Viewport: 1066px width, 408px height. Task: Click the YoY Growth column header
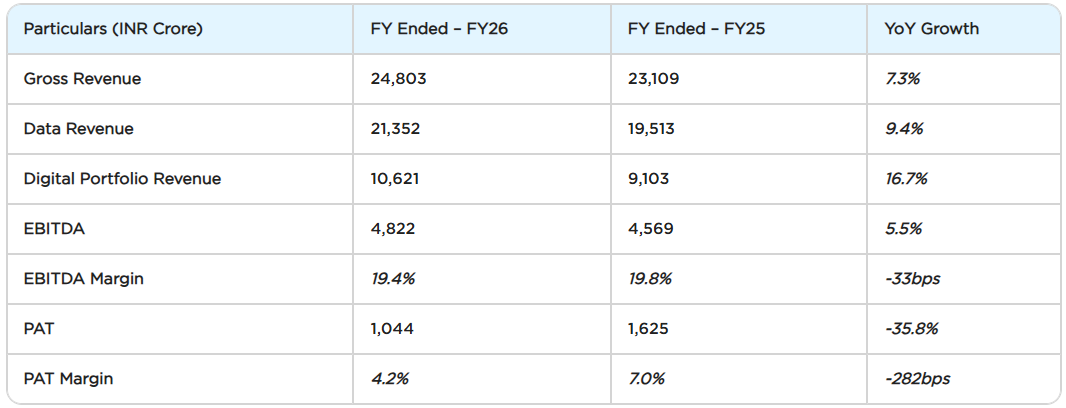(931, 29)
